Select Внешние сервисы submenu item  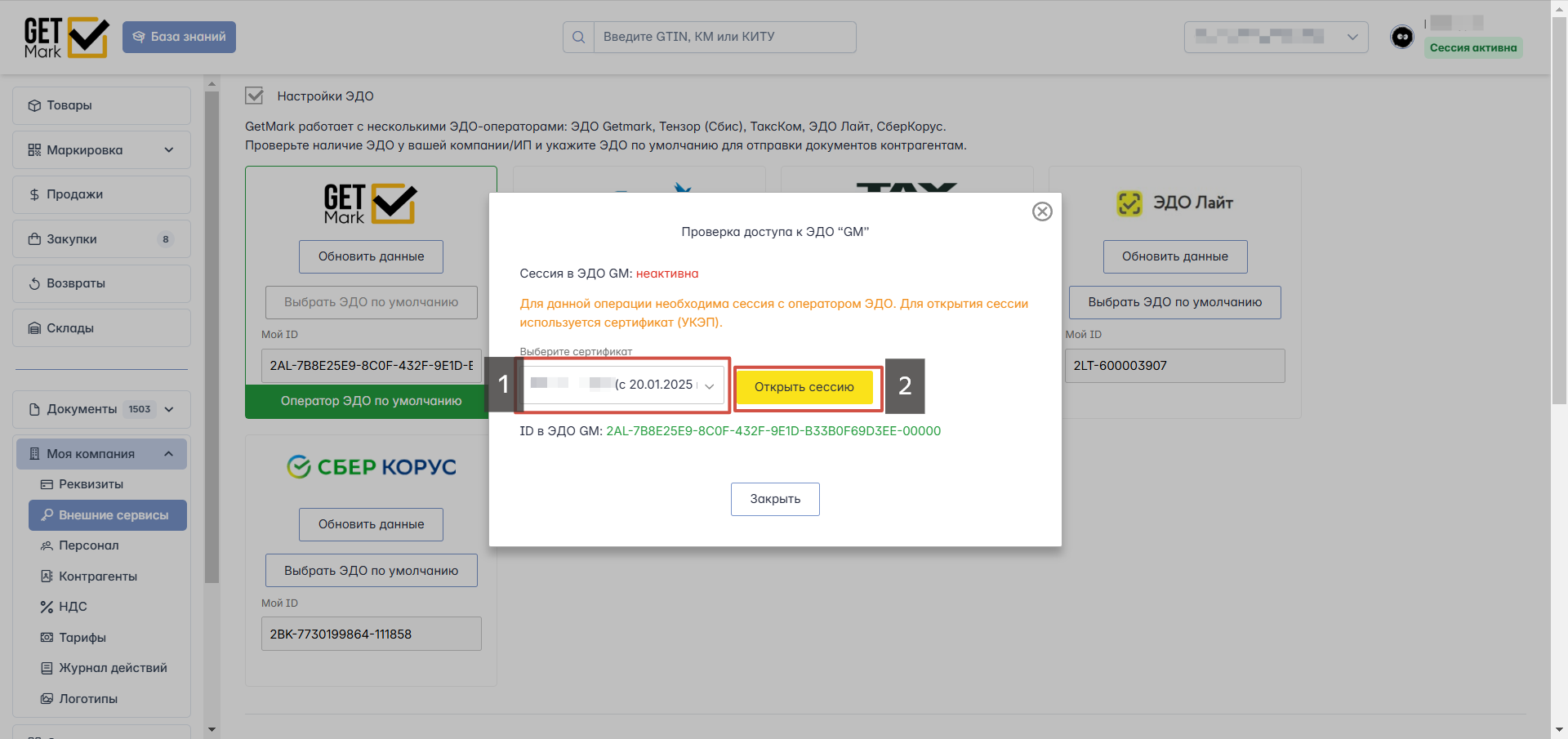[x=108, y=515]
